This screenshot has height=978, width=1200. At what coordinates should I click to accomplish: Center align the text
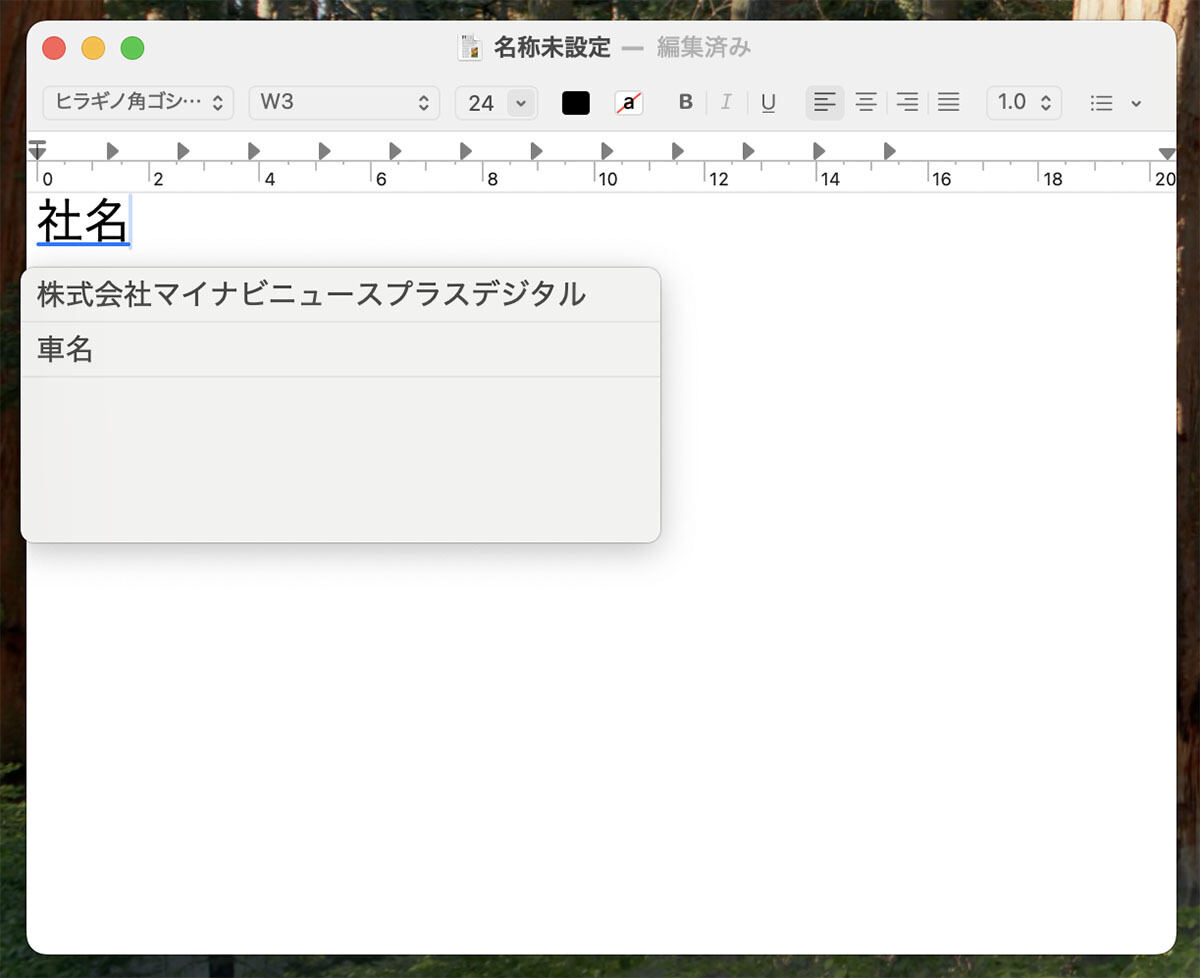(x=866, y=102)
